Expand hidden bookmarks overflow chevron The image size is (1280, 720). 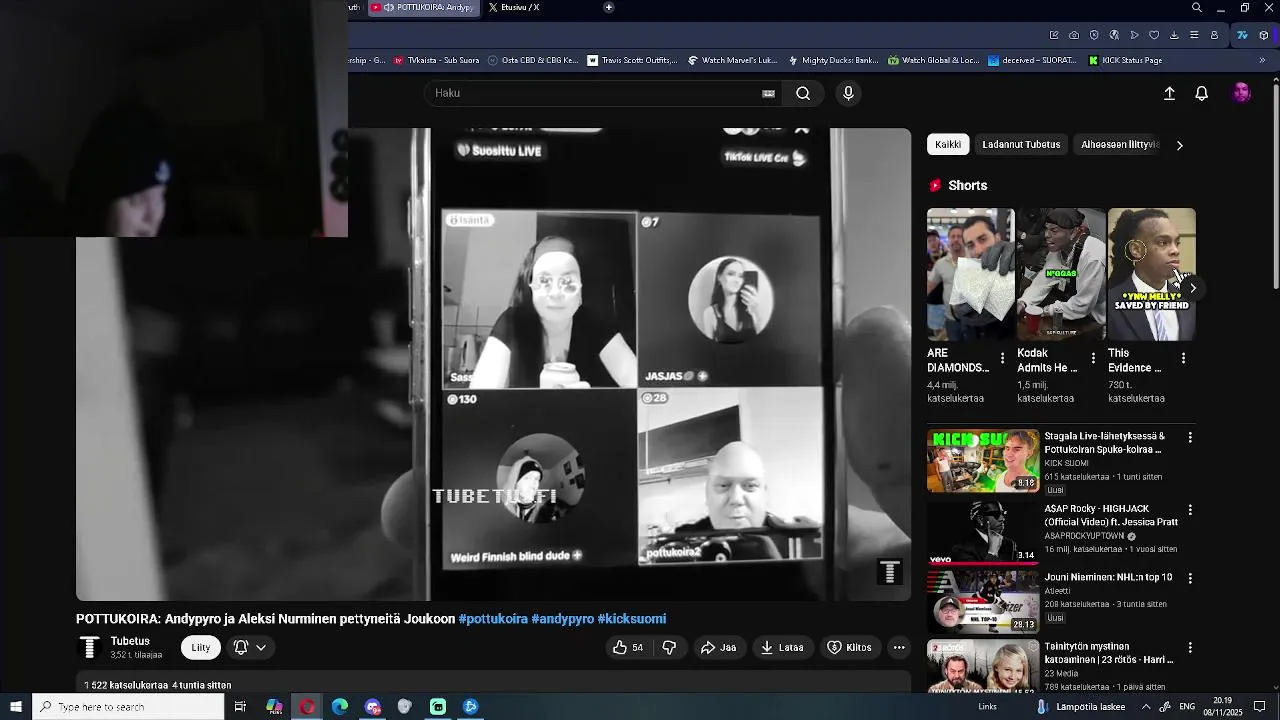click(x=1262, y=60)
